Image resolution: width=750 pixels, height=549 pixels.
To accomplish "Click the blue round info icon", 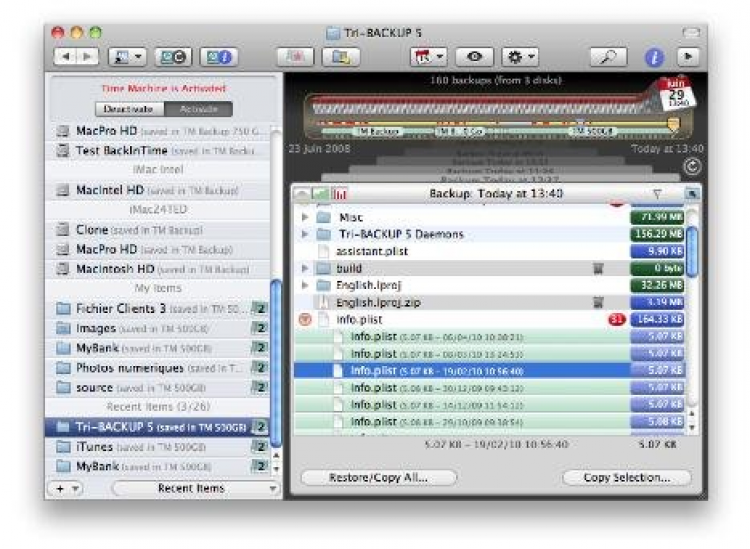I will click(654, 57).
